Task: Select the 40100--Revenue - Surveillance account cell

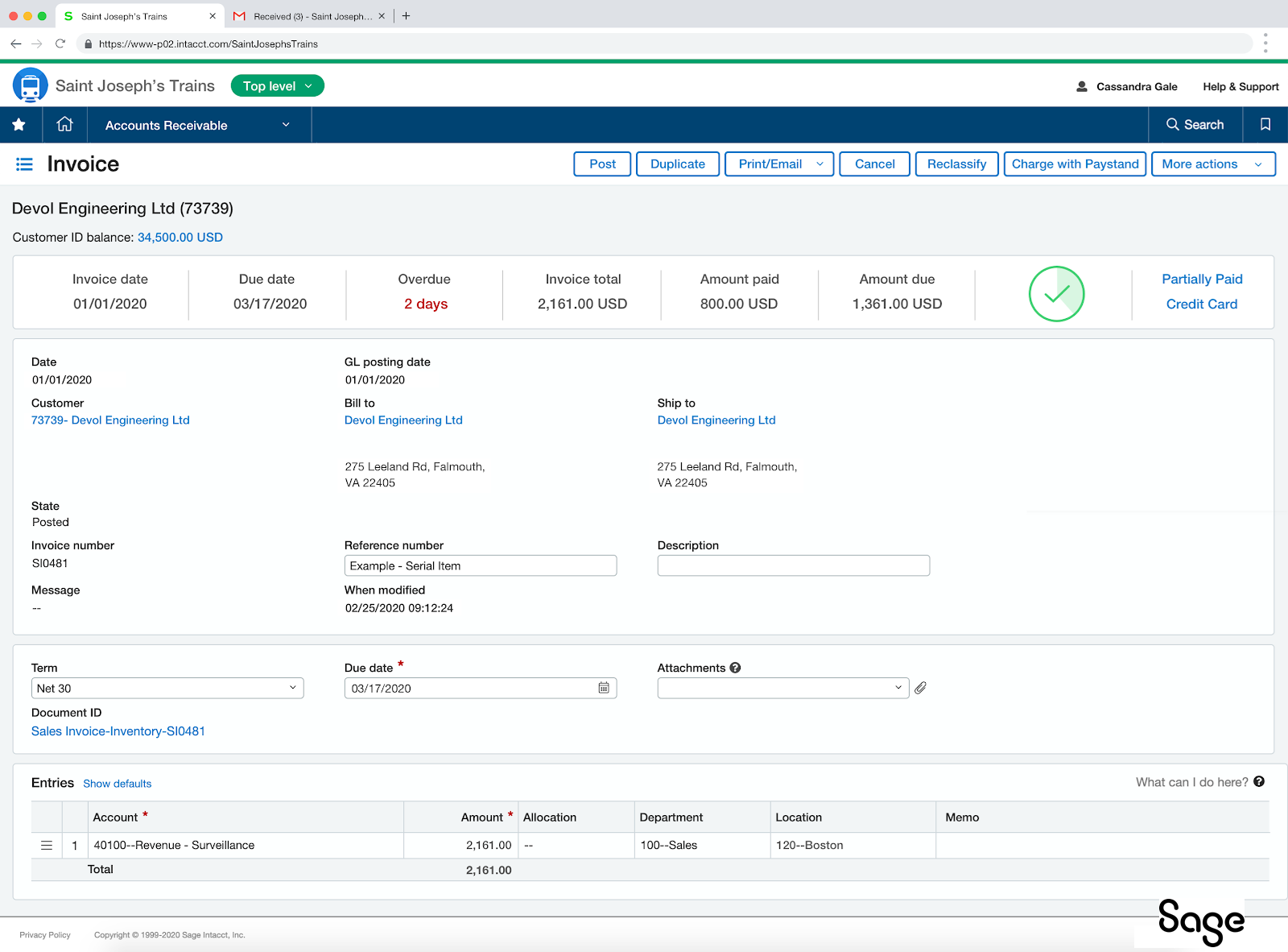Action: tap(245, 846)
